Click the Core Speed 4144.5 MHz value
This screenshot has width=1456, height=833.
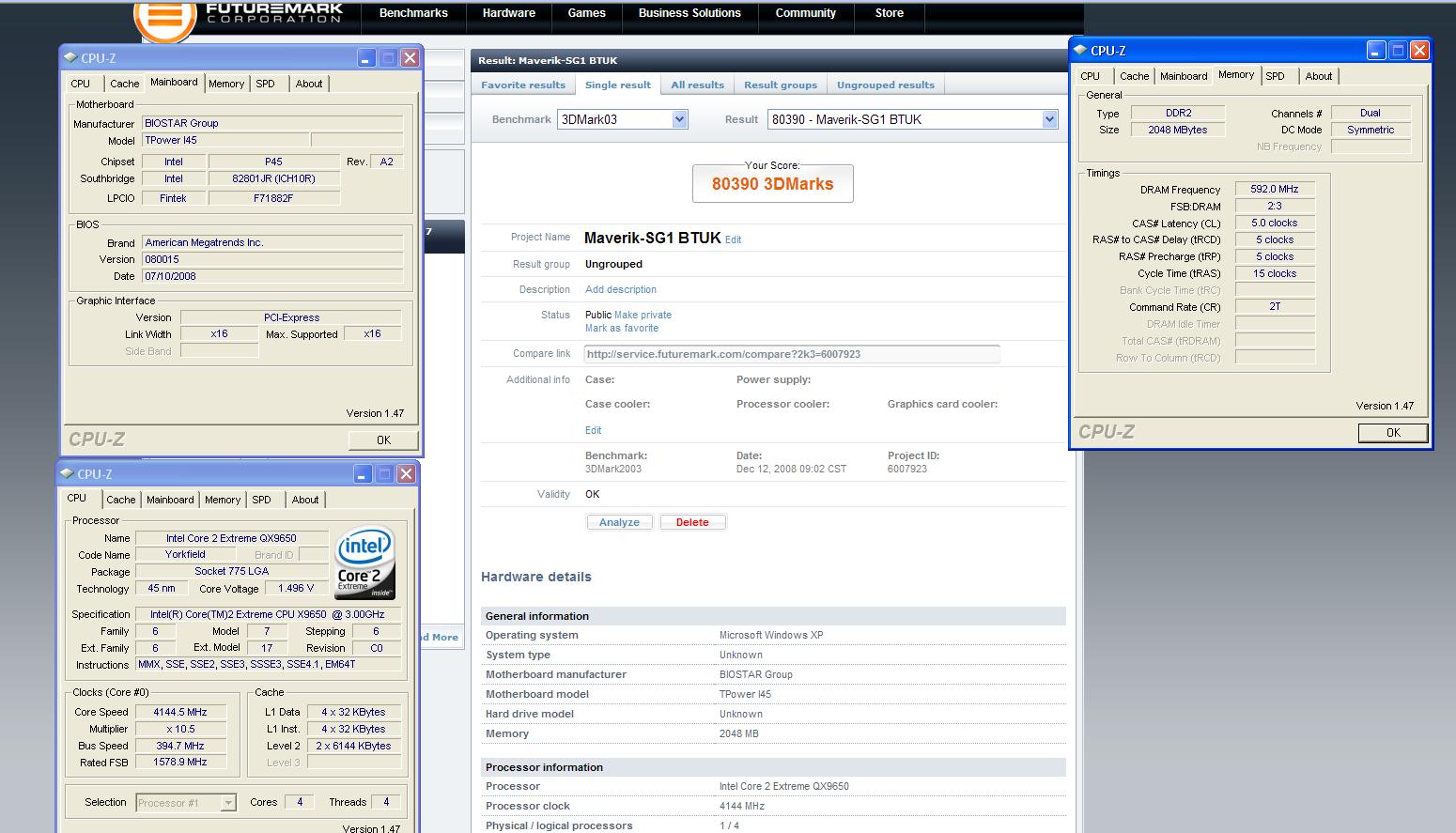[x=180, y=712]
